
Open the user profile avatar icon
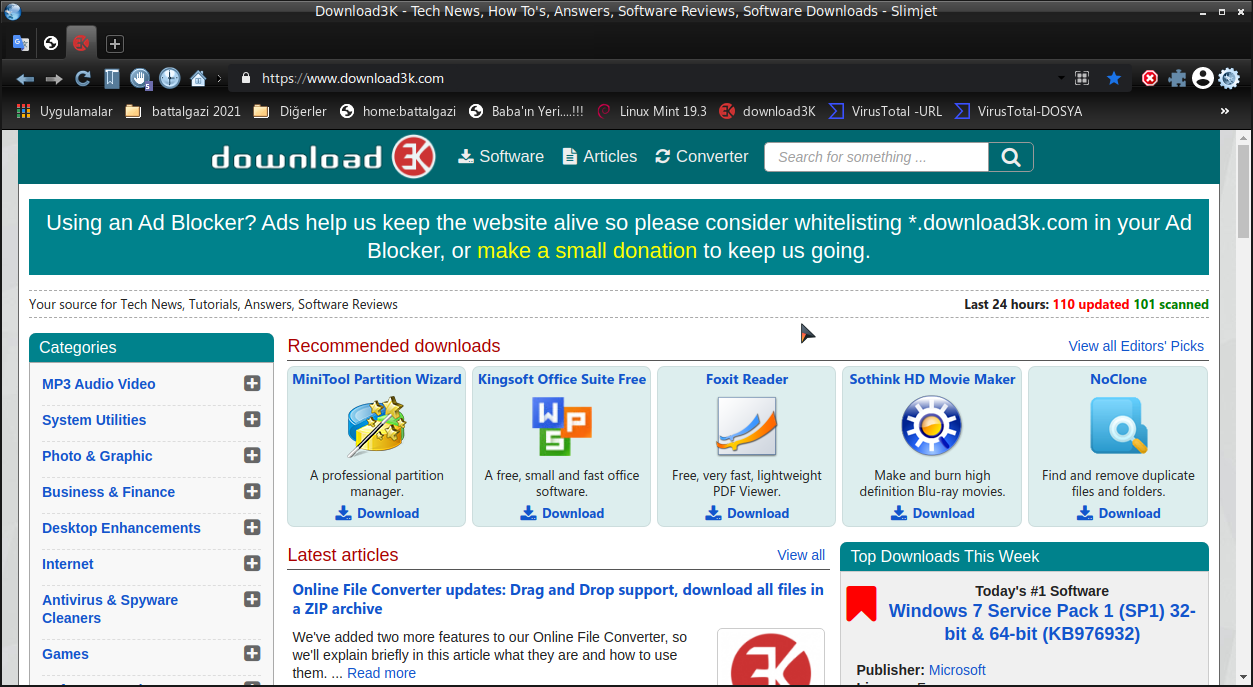click(x=1203, y=78)
